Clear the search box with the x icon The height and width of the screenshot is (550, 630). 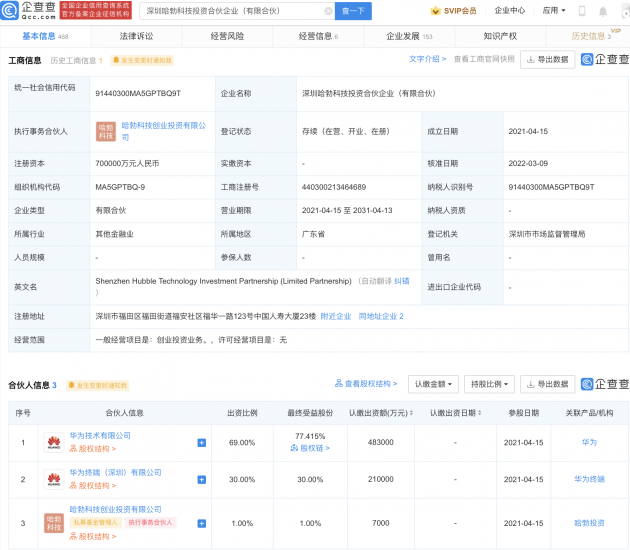coord(328,11)
